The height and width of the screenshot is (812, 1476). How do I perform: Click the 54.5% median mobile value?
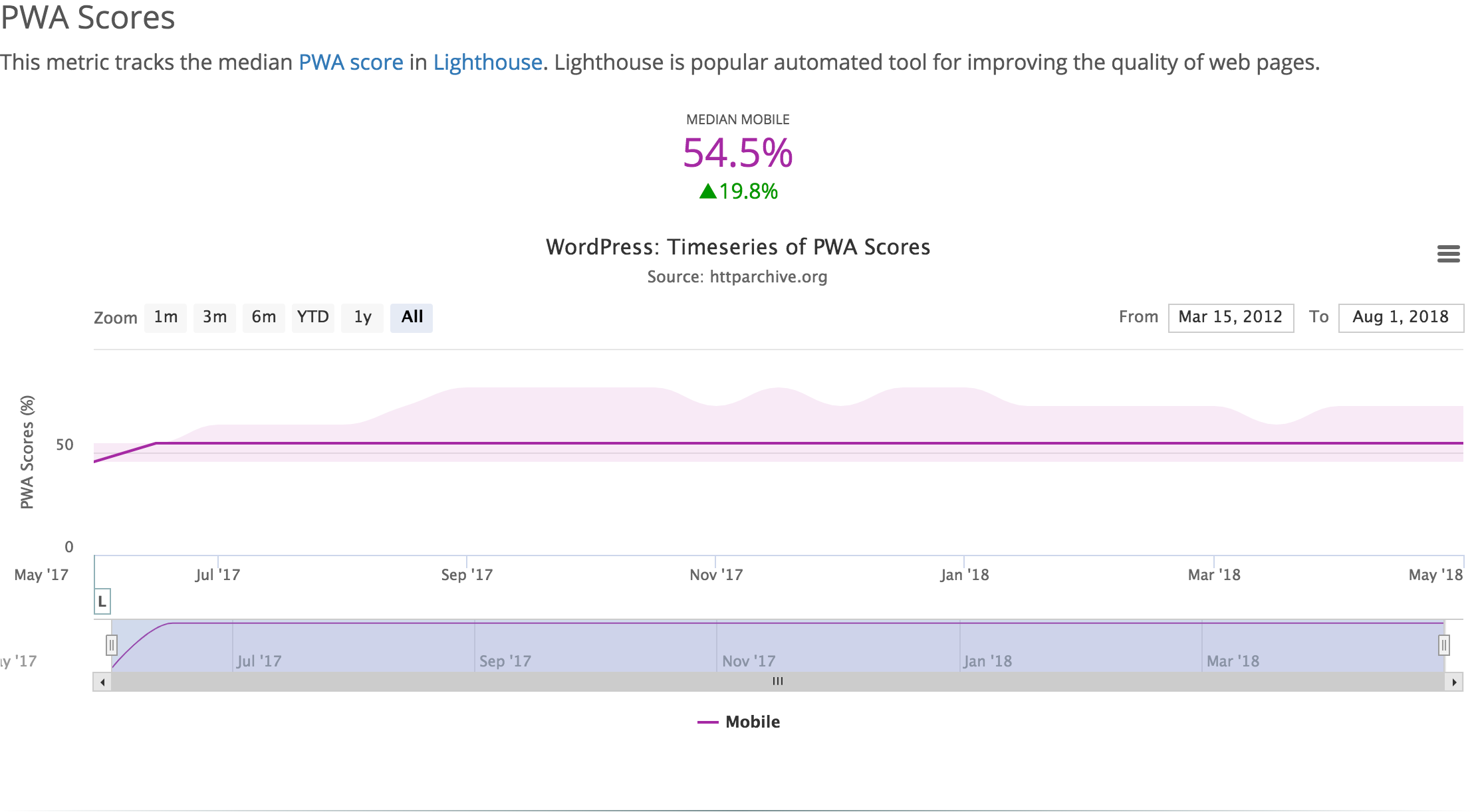tap(738, 153)
